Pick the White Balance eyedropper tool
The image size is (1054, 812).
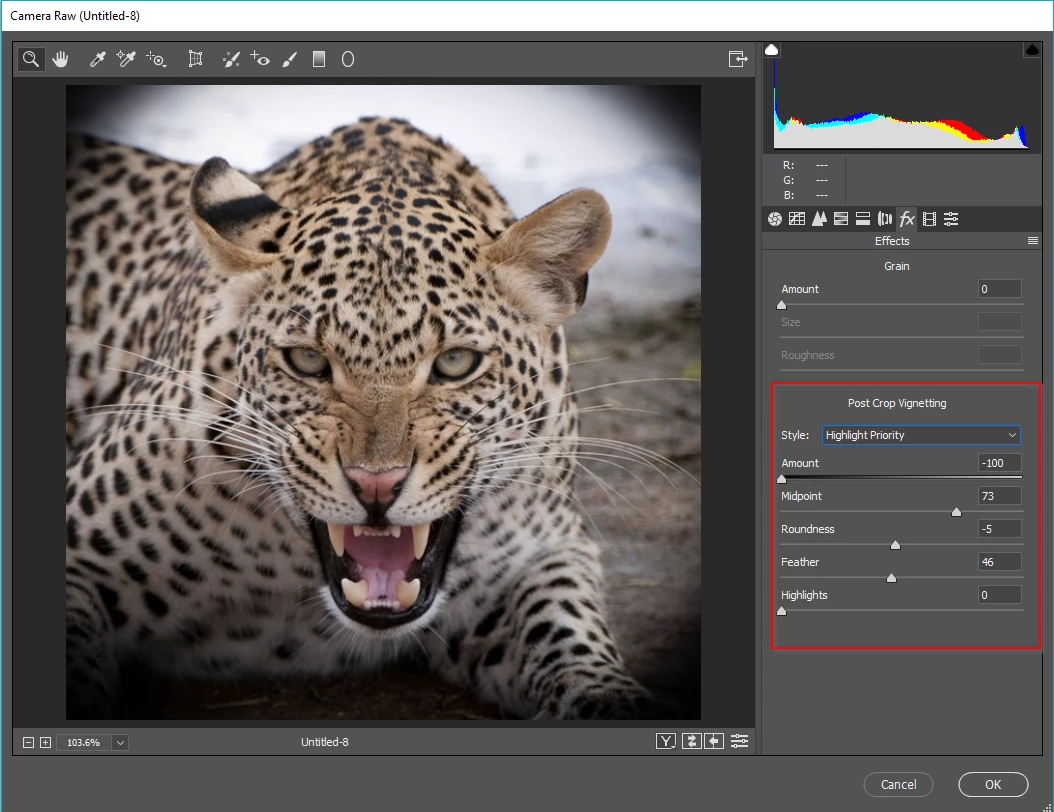98,60
